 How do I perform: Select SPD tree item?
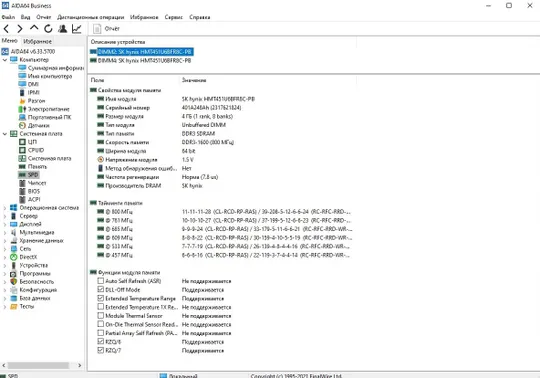[x=33, y=175]
